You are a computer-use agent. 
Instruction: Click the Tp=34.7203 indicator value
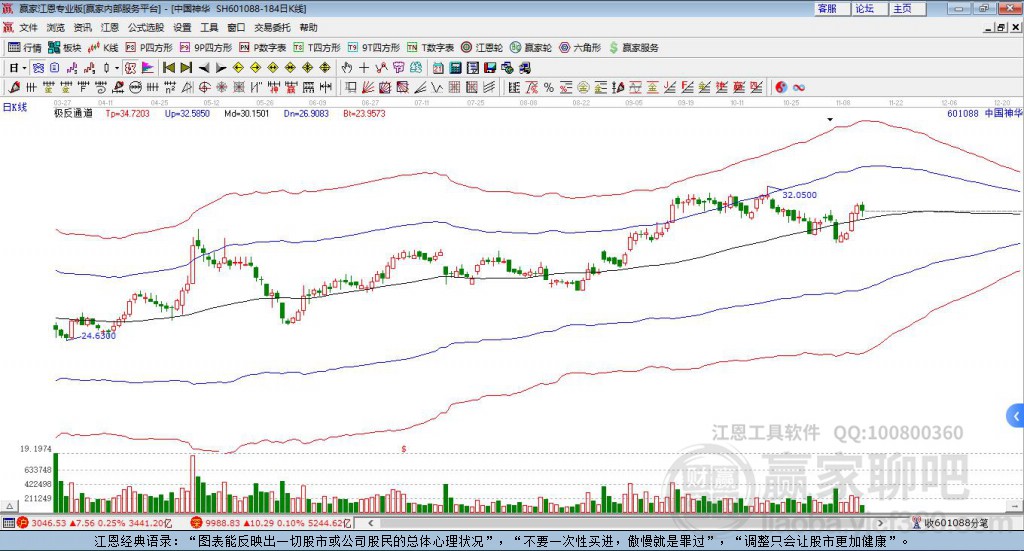(x=128, y=114)
